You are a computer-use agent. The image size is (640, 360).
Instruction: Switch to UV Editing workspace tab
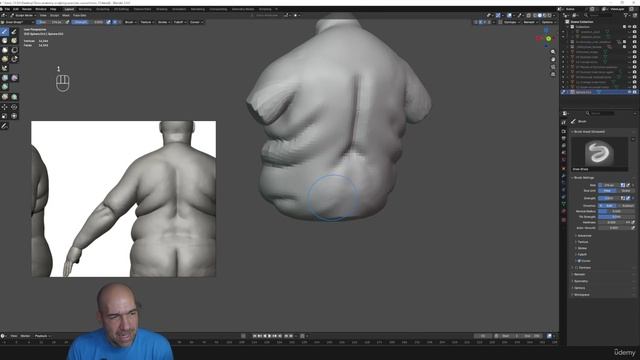coord(121,9)
